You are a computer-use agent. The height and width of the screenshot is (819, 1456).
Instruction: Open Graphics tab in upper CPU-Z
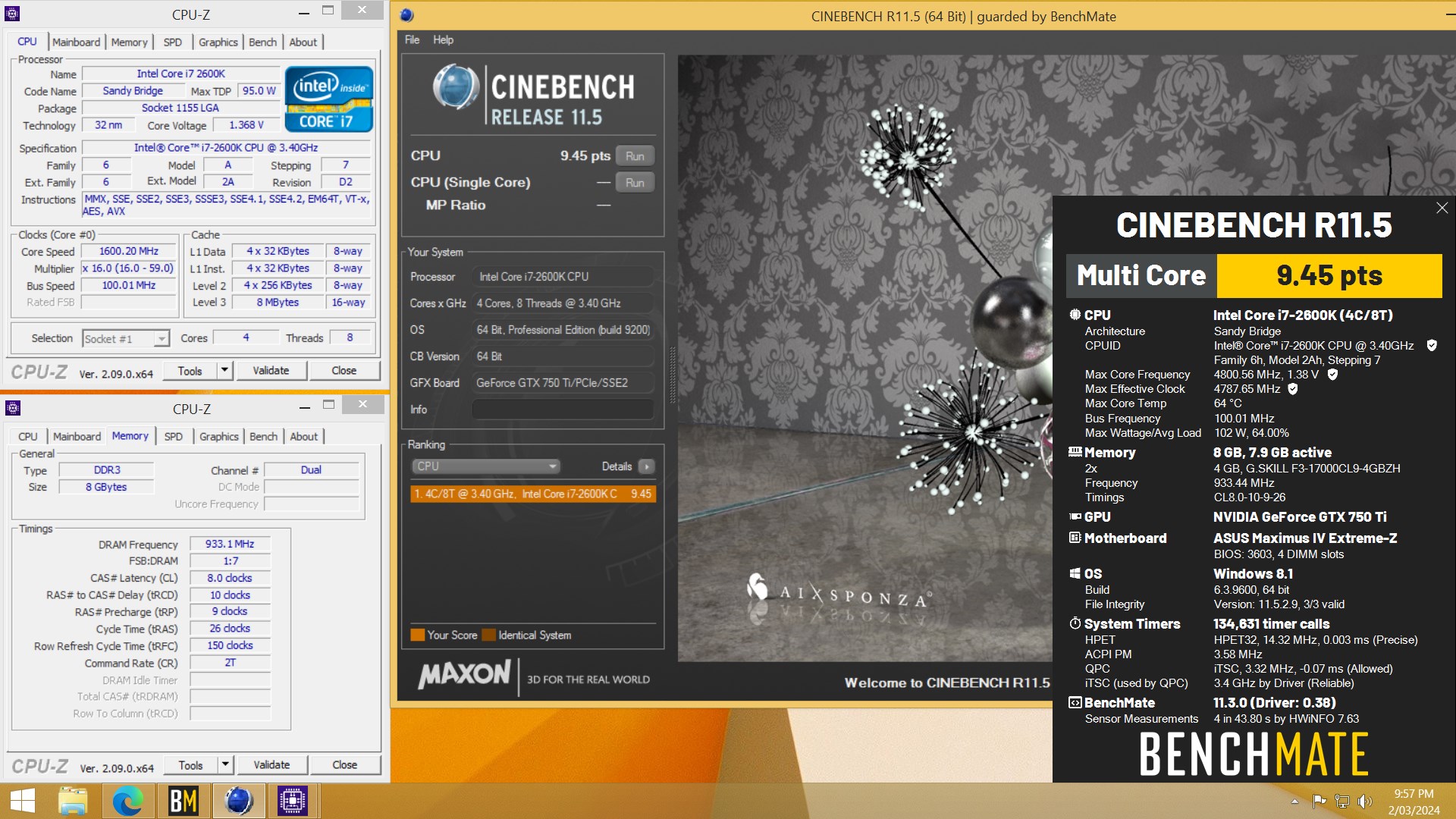click(218, 42)
